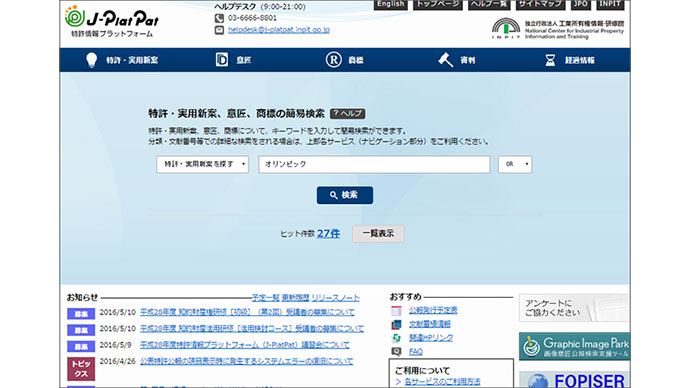The width and height of the screenshot is (690, 388).
Task: Click the 関連HPリンク icon
Action: pos(396,338)
